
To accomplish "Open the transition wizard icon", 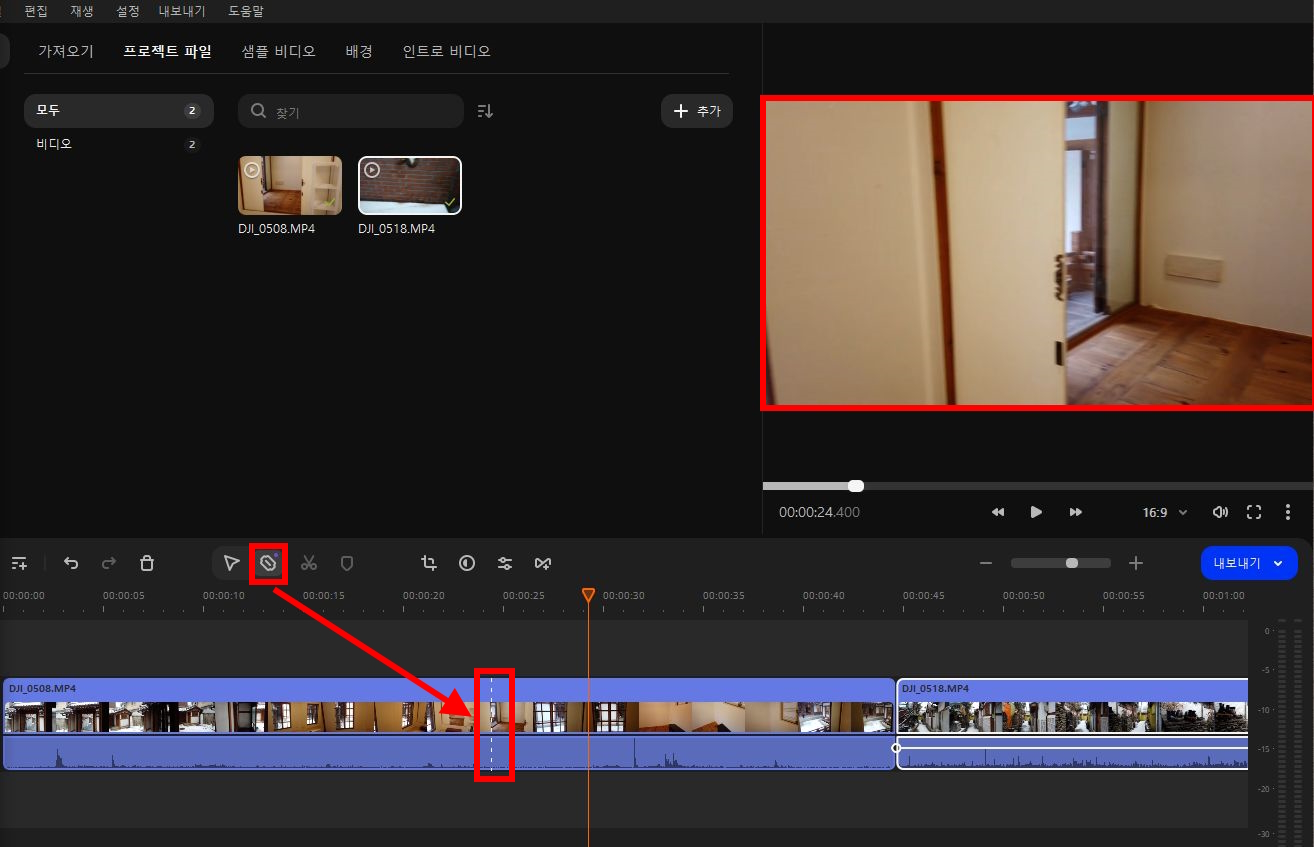I will 543,563.
